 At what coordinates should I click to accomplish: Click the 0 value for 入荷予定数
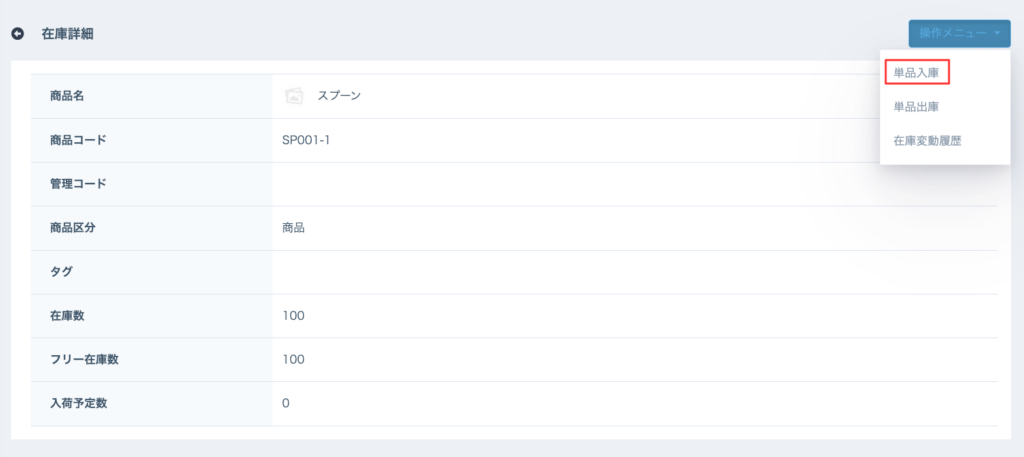point(286,404)
